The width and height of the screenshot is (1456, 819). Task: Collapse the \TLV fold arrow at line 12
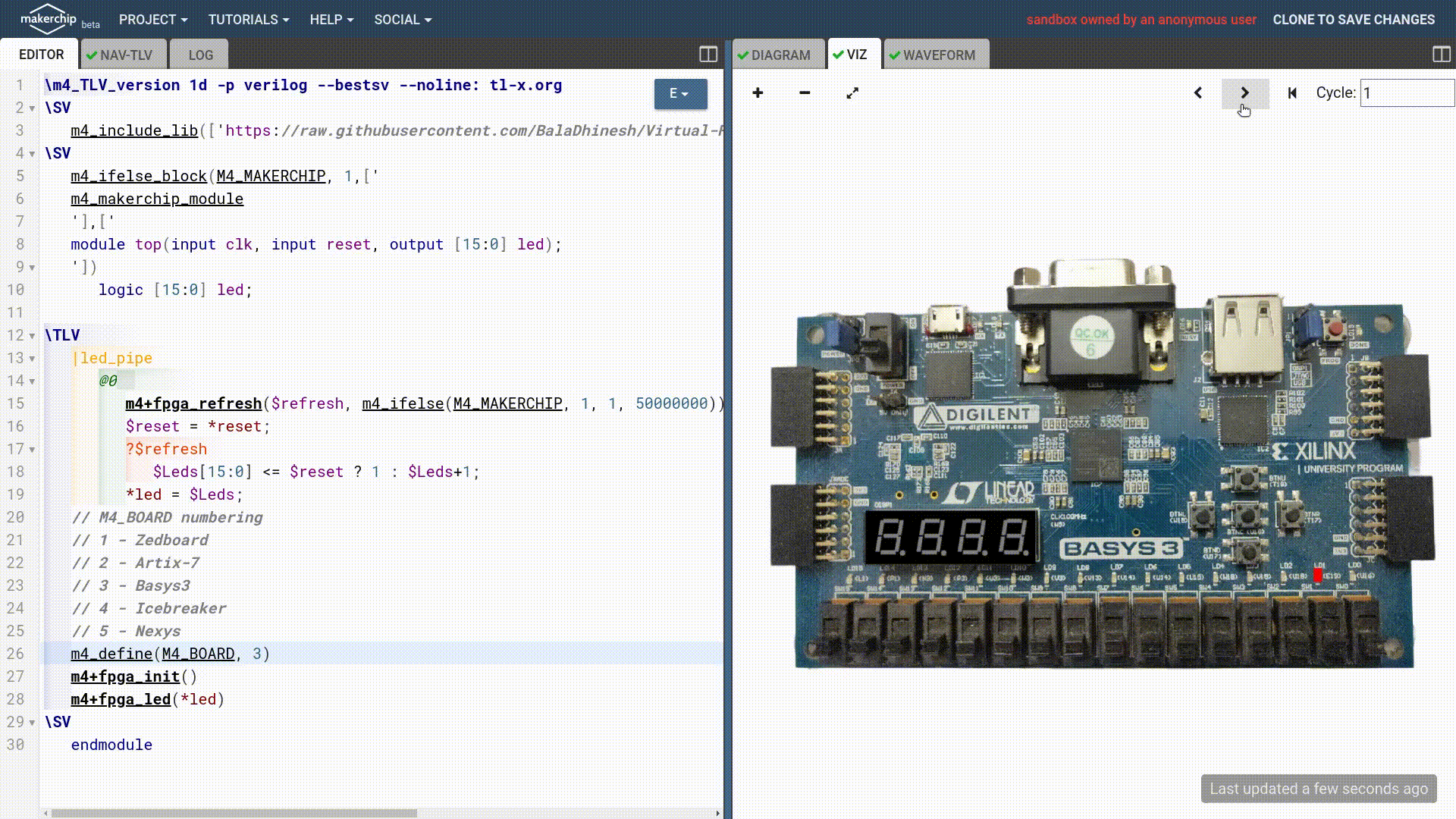tap(32, 336)
